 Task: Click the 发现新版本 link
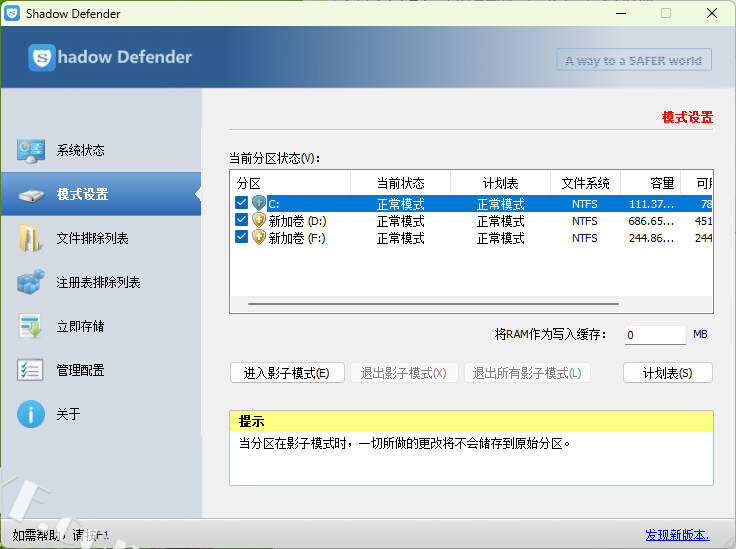[x=677, y=535]
